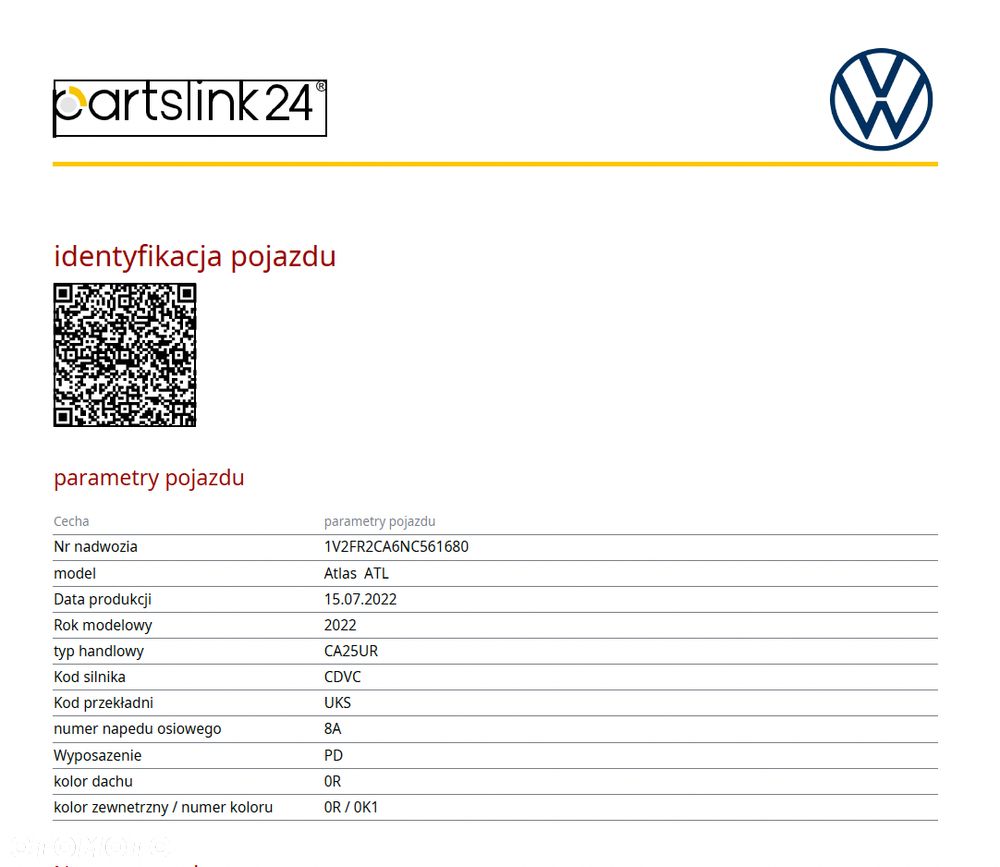Select the 'typ handlowy' label
Image resolution: width=1000 pixels, height=867 pixels.
pos(99,651)
